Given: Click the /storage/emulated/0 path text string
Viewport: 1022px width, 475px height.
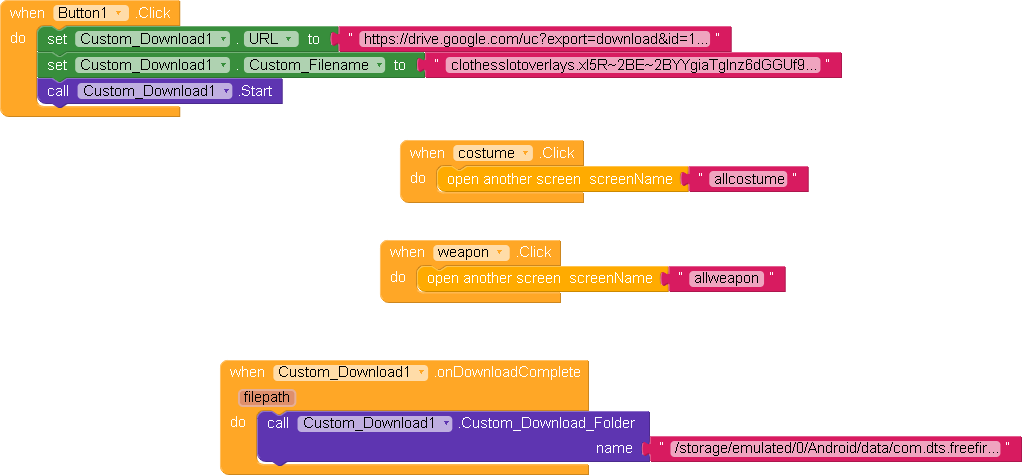Looking at the screenshot, I should point(836,448).
